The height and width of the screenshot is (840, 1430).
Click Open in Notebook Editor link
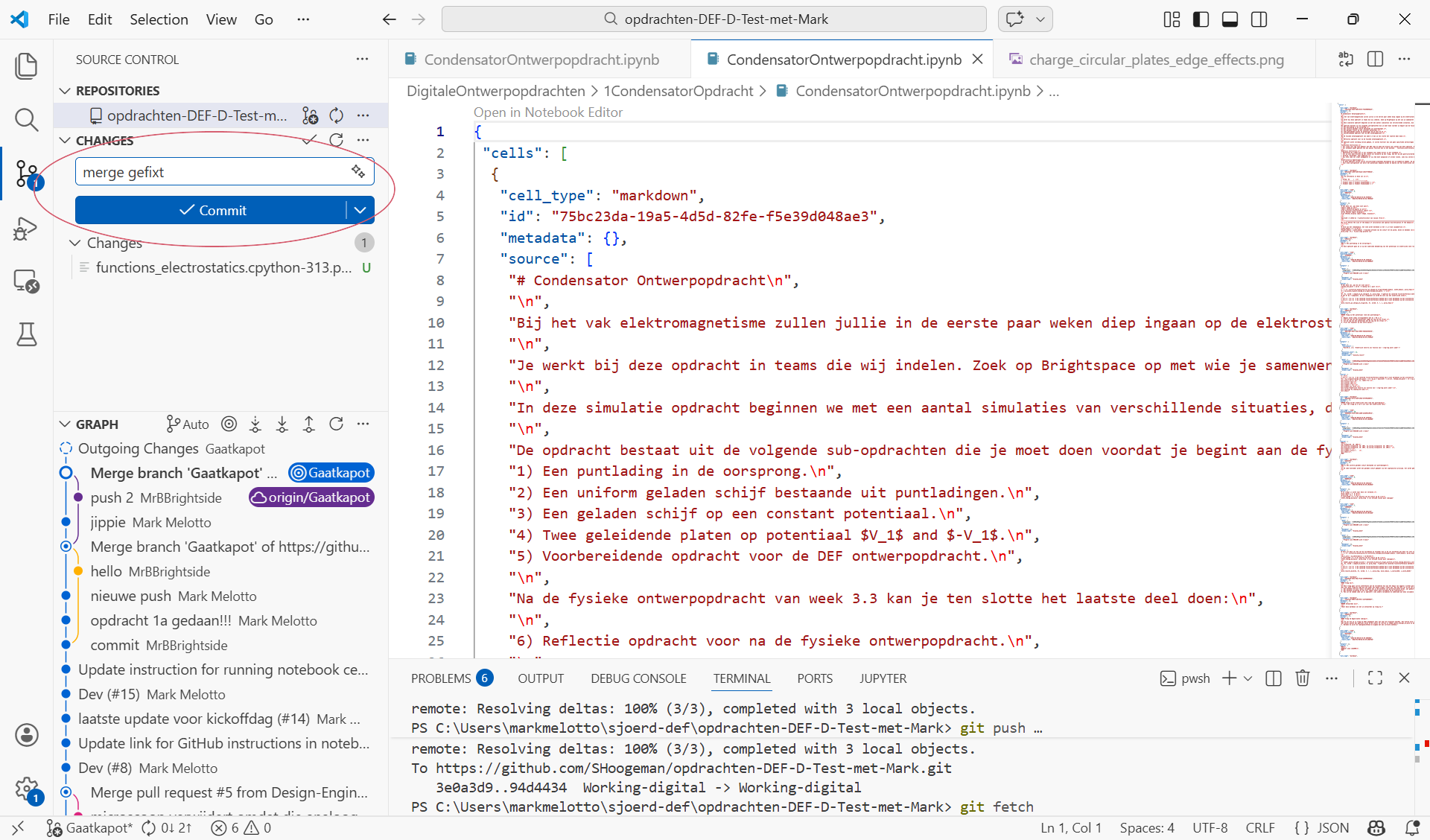(547, 112)
